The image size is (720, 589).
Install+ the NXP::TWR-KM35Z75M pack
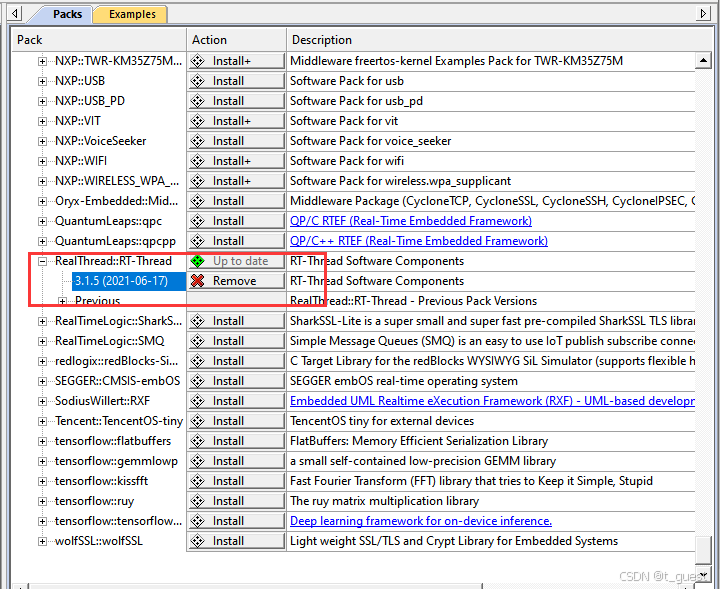(236, 61)
